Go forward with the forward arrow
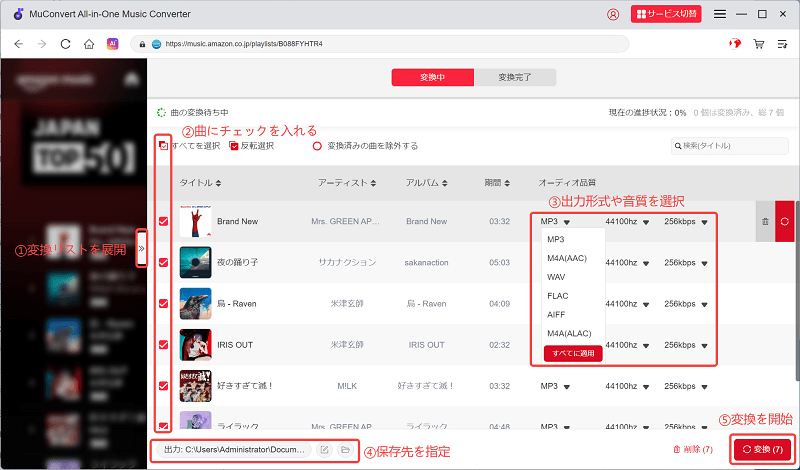This screenshot has width=800, height=470. pyautogui.click(x=42, y=44)
